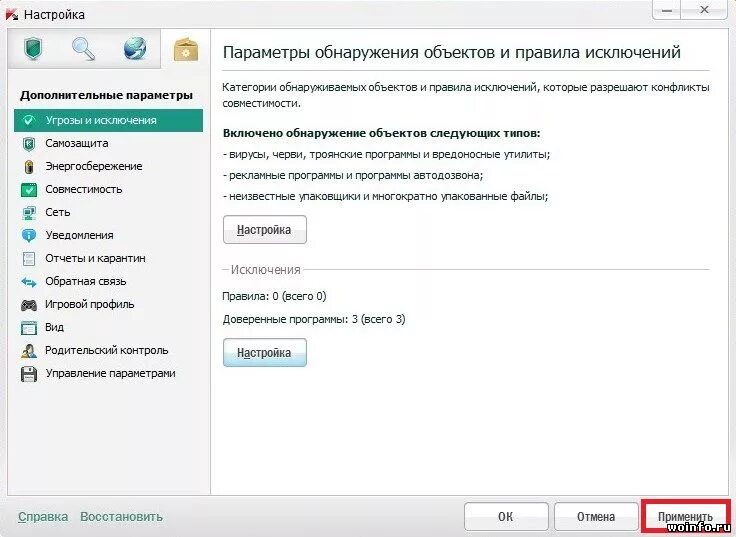Click the Восстановить link
This screenshot has width=736, height=537.
pyautogui.click(x=122, y=516)
